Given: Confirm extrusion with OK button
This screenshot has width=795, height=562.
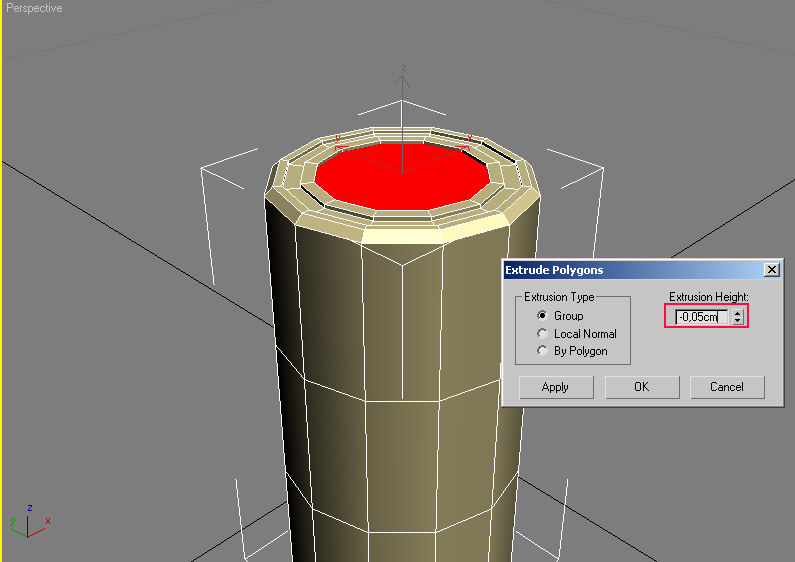Looking at the screenshot, I should point(642,387).
